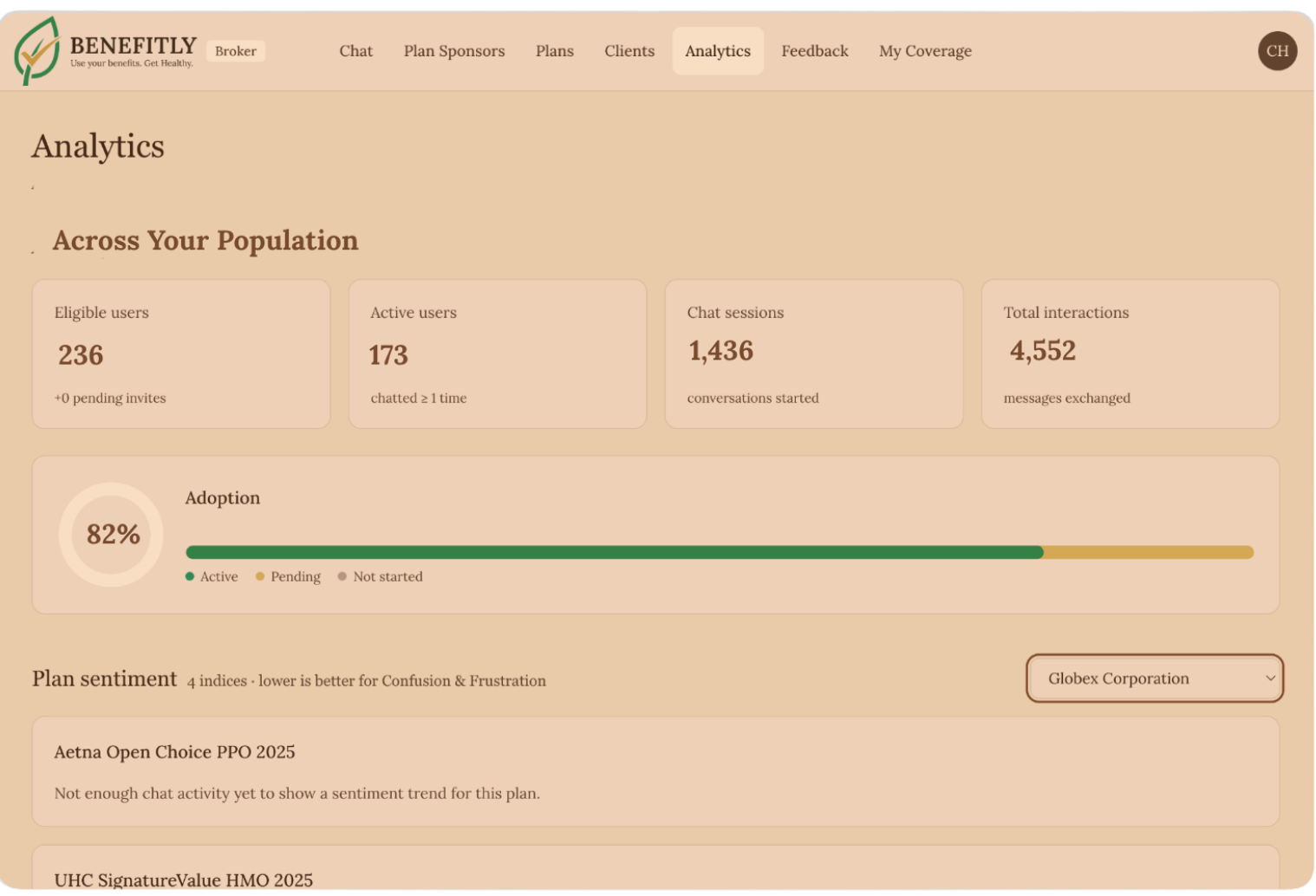
Task: Click the "Adoption" heading
Action: coord(223,498)
